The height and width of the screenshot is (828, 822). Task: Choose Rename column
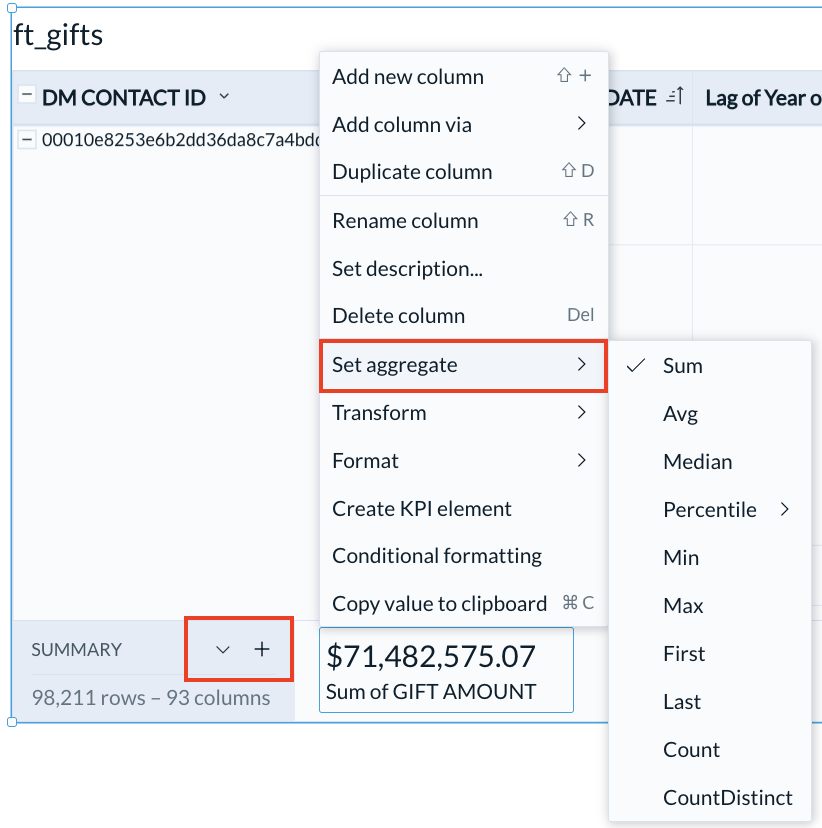[464, 221]
